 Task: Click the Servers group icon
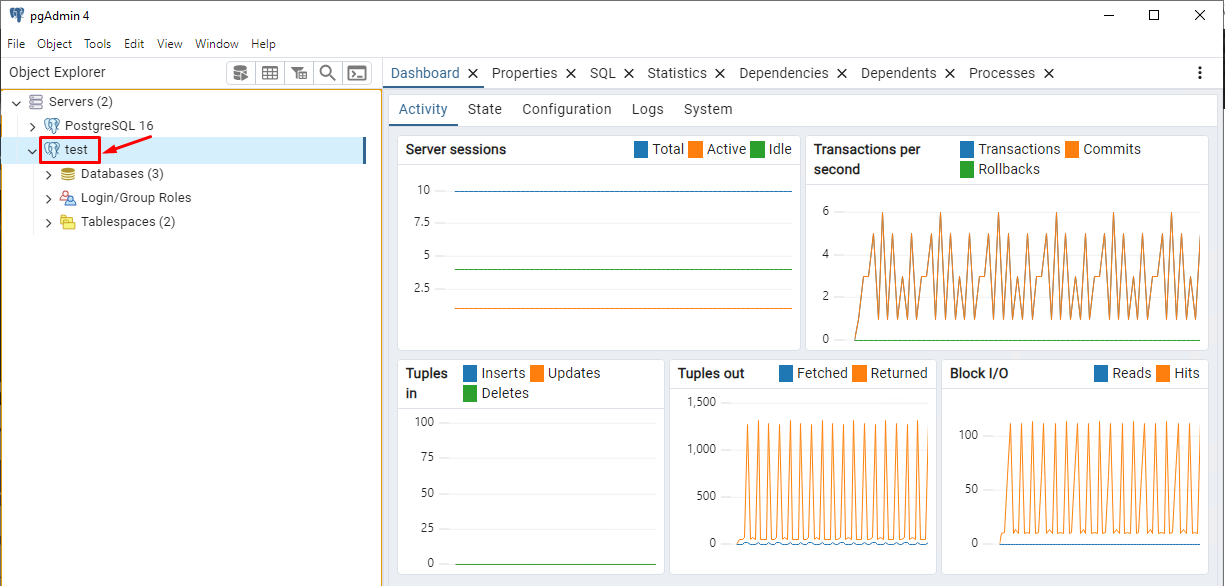[x=36, y=102]
